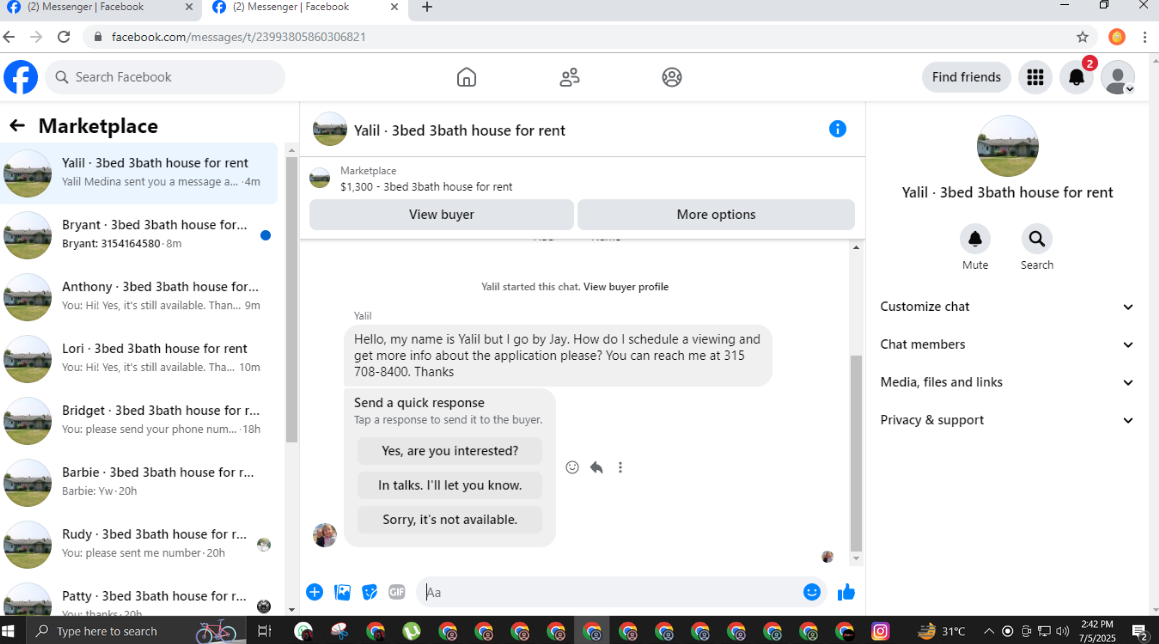Open the Anthony conversation
1159x644 pixels.
pos(139,296)
